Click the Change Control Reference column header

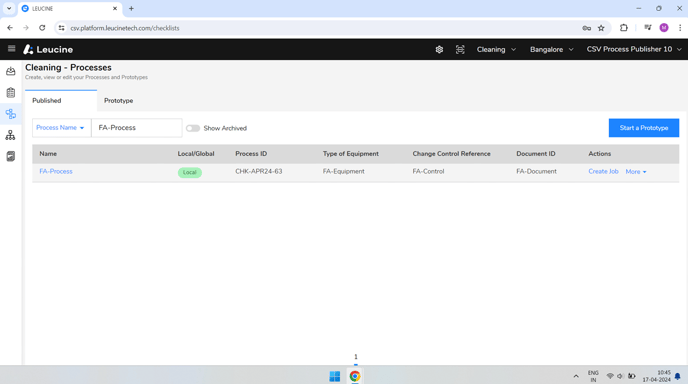point(452,154)
